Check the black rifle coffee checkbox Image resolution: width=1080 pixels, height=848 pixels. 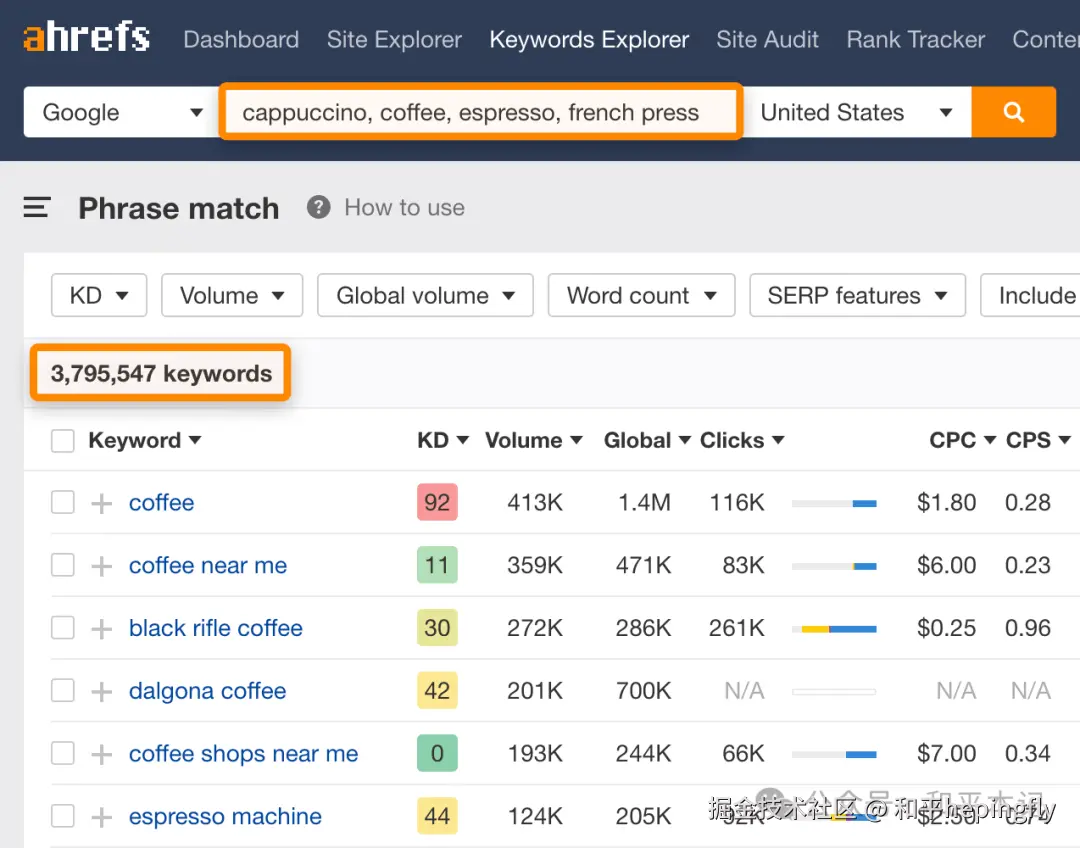pos(63,628)
